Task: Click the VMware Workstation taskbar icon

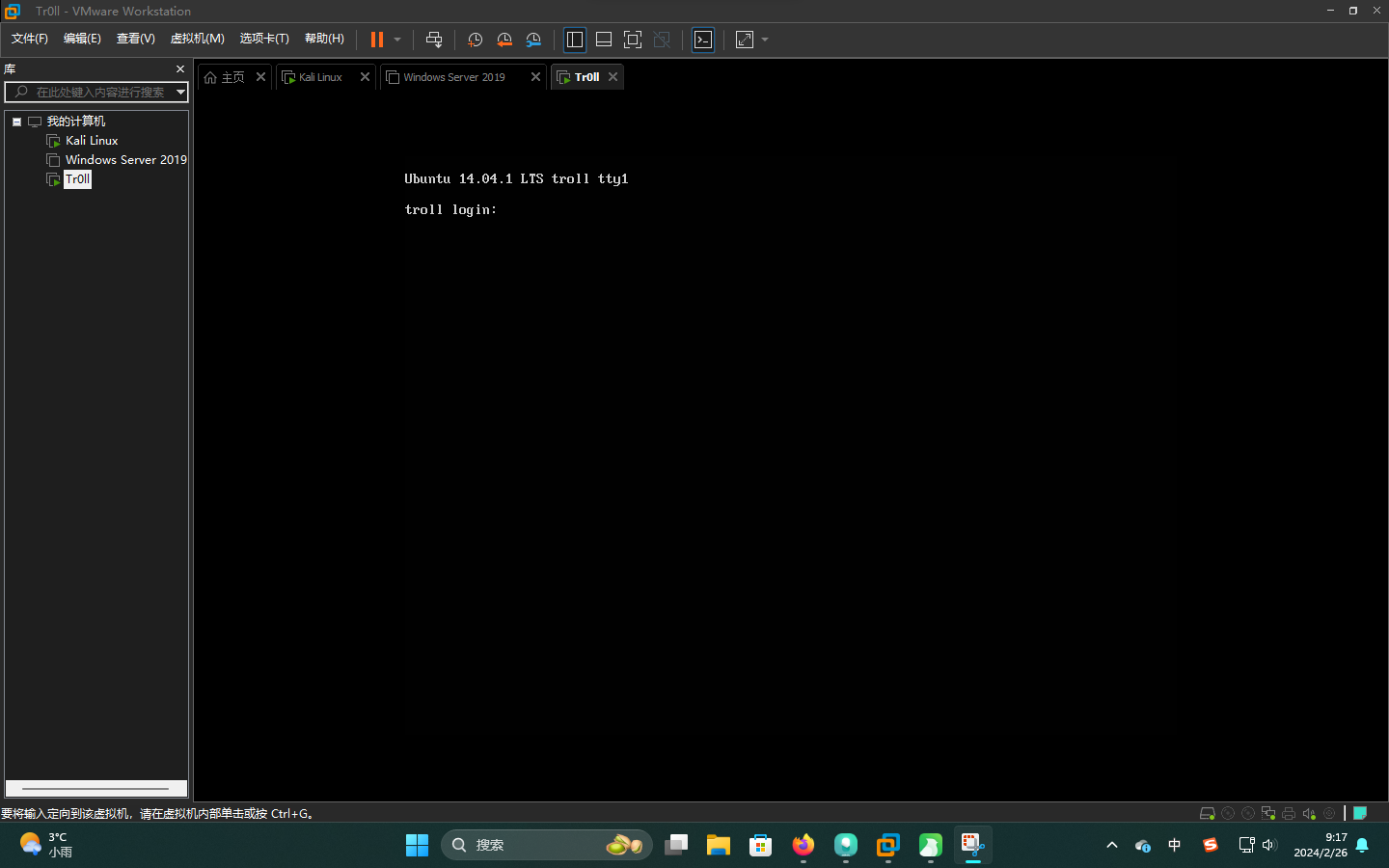Action: [x=888, y=845]
